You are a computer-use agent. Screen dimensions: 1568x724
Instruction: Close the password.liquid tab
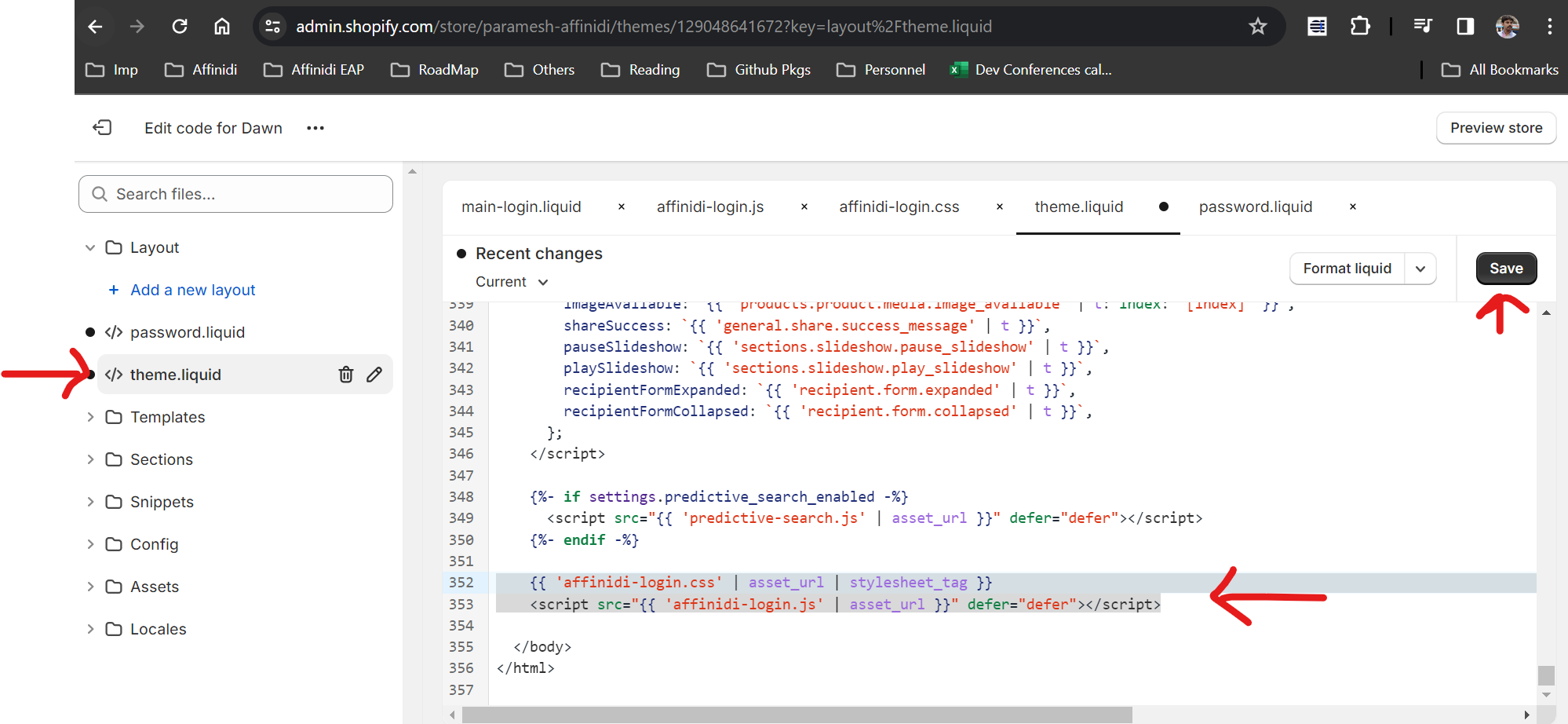click(x=1353, y=207)
